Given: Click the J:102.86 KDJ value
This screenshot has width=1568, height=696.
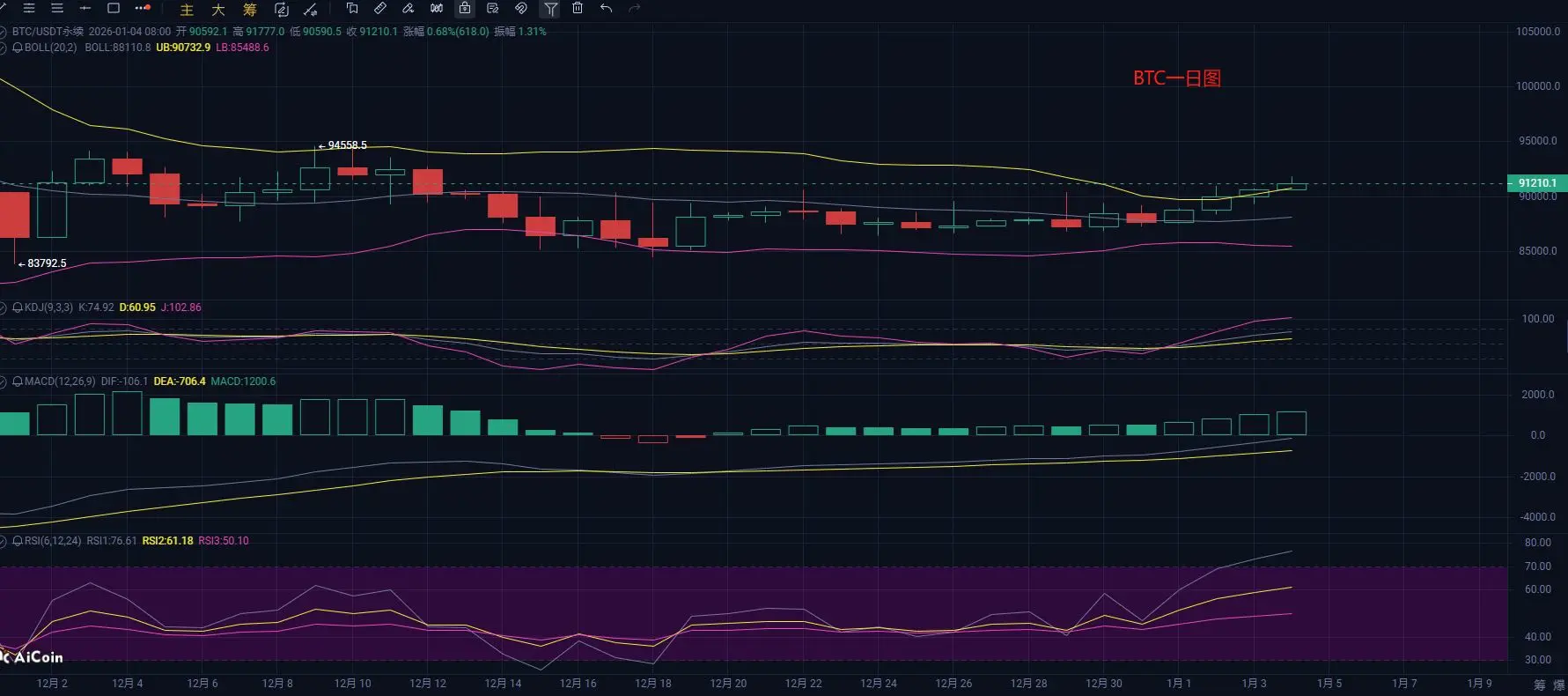Looking at the screenshot, I should point(180,307).
